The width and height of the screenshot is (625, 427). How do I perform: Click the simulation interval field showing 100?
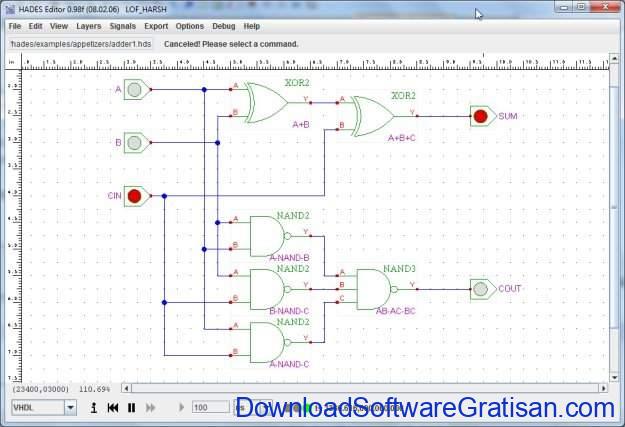(x=211, y=407)
